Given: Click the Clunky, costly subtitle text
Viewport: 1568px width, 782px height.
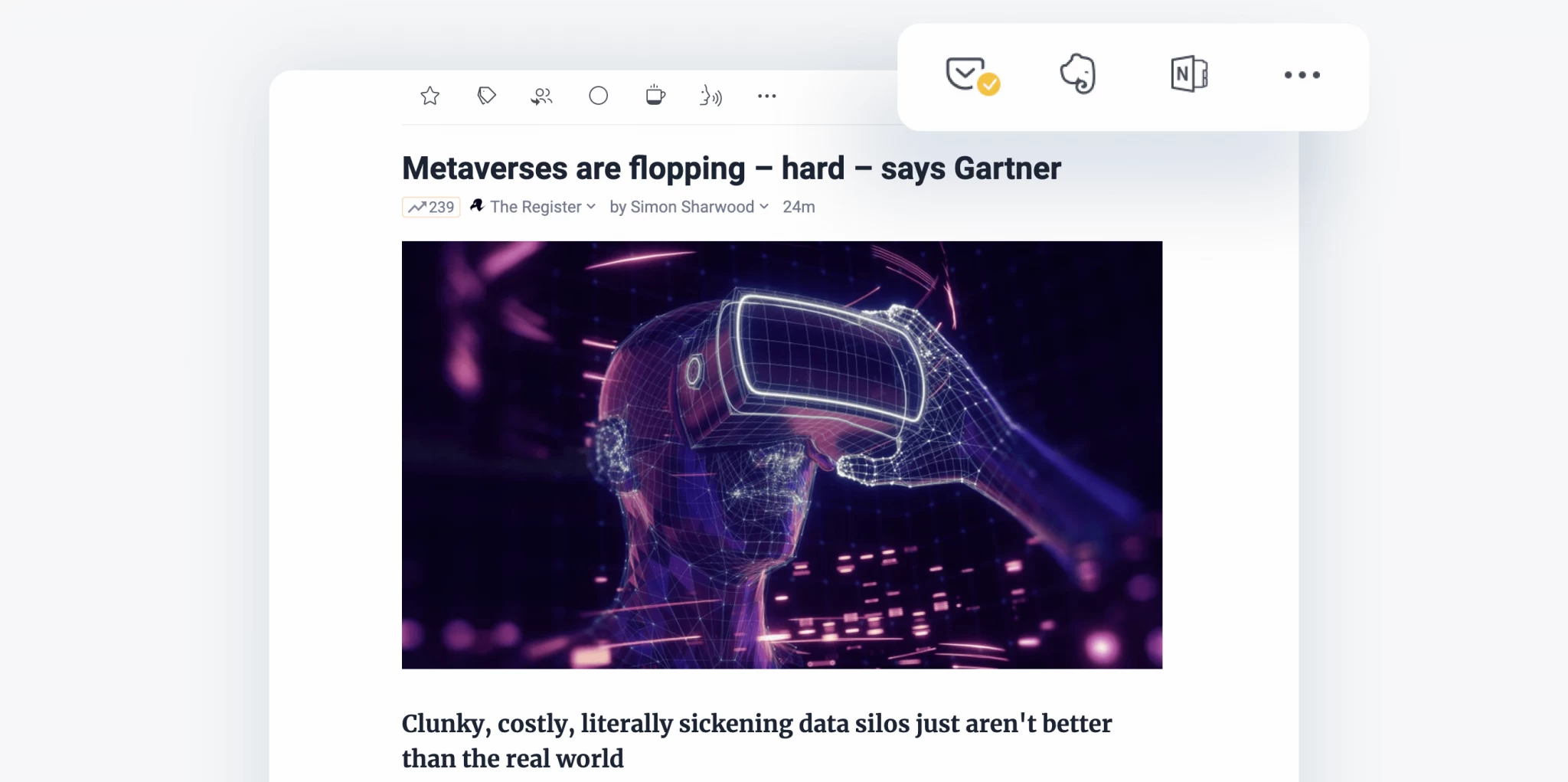Looking at the screenshot, I should pyautogui.click(x=756, y=741).
